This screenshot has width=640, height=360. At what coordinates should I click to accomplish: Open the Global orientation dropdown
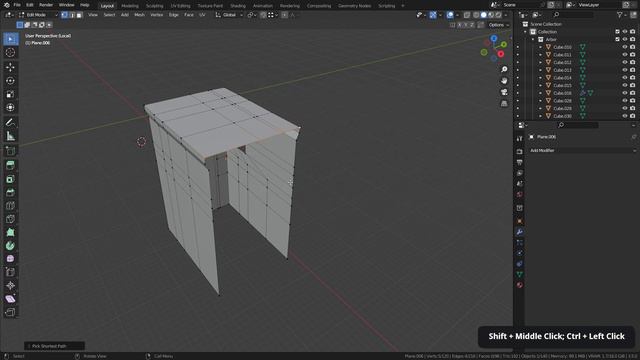pos(229,15)
